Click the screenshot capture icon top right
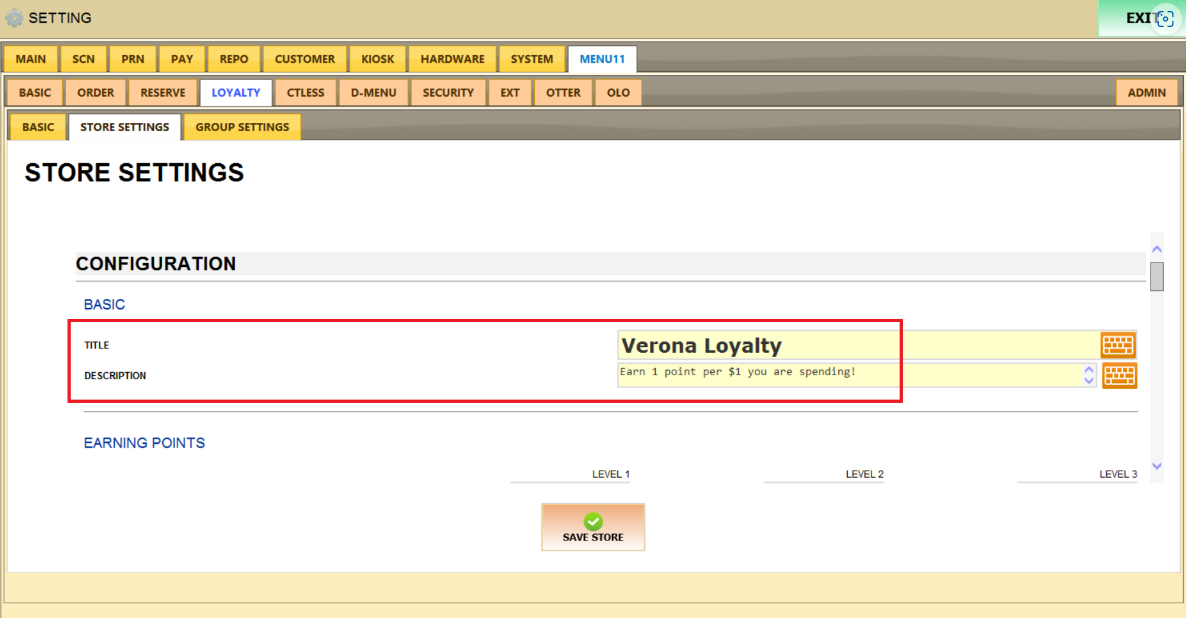 coord(1166,19)
